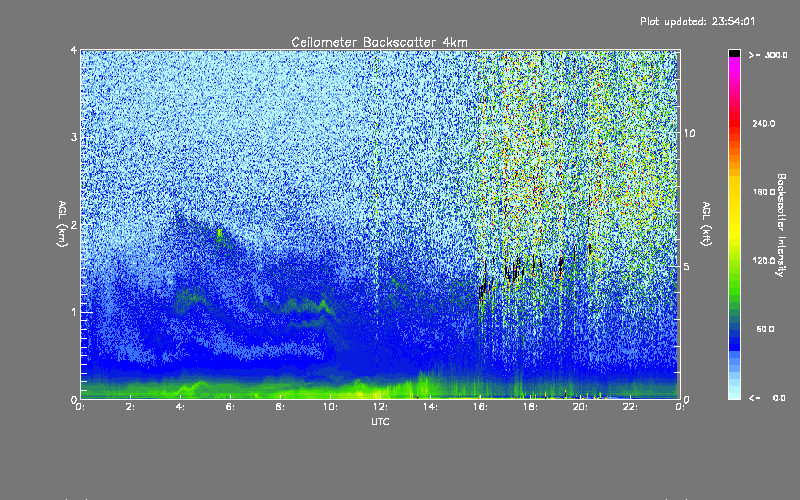Click the "2" km tick on left axis
Screen dimensions: 800x500
pyautogui.click(x=74, y=224)
